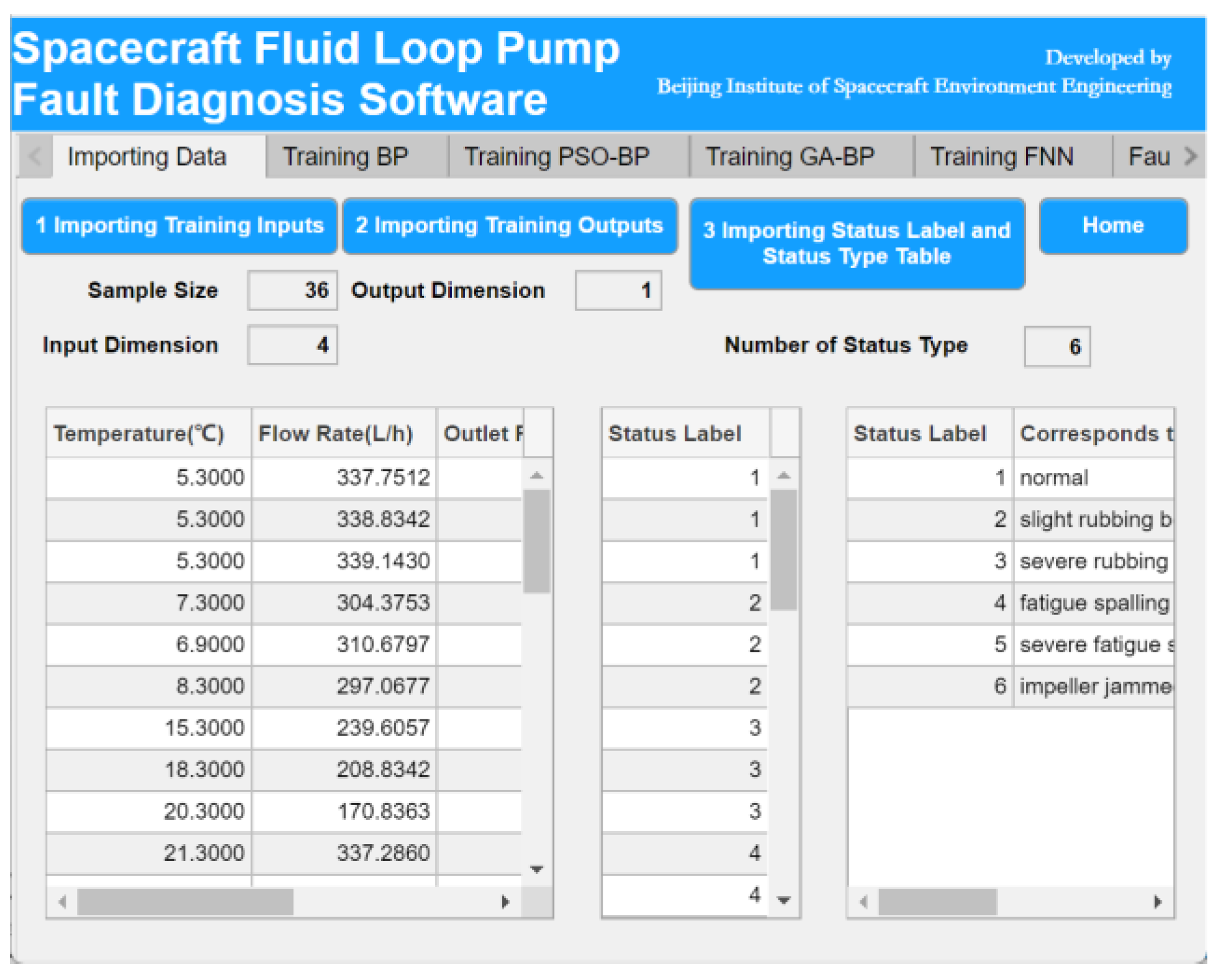Click Status Label list scroll-up arrow
Image resolution: width=1221 pixels, height=980 pixels.
(784, 476)
